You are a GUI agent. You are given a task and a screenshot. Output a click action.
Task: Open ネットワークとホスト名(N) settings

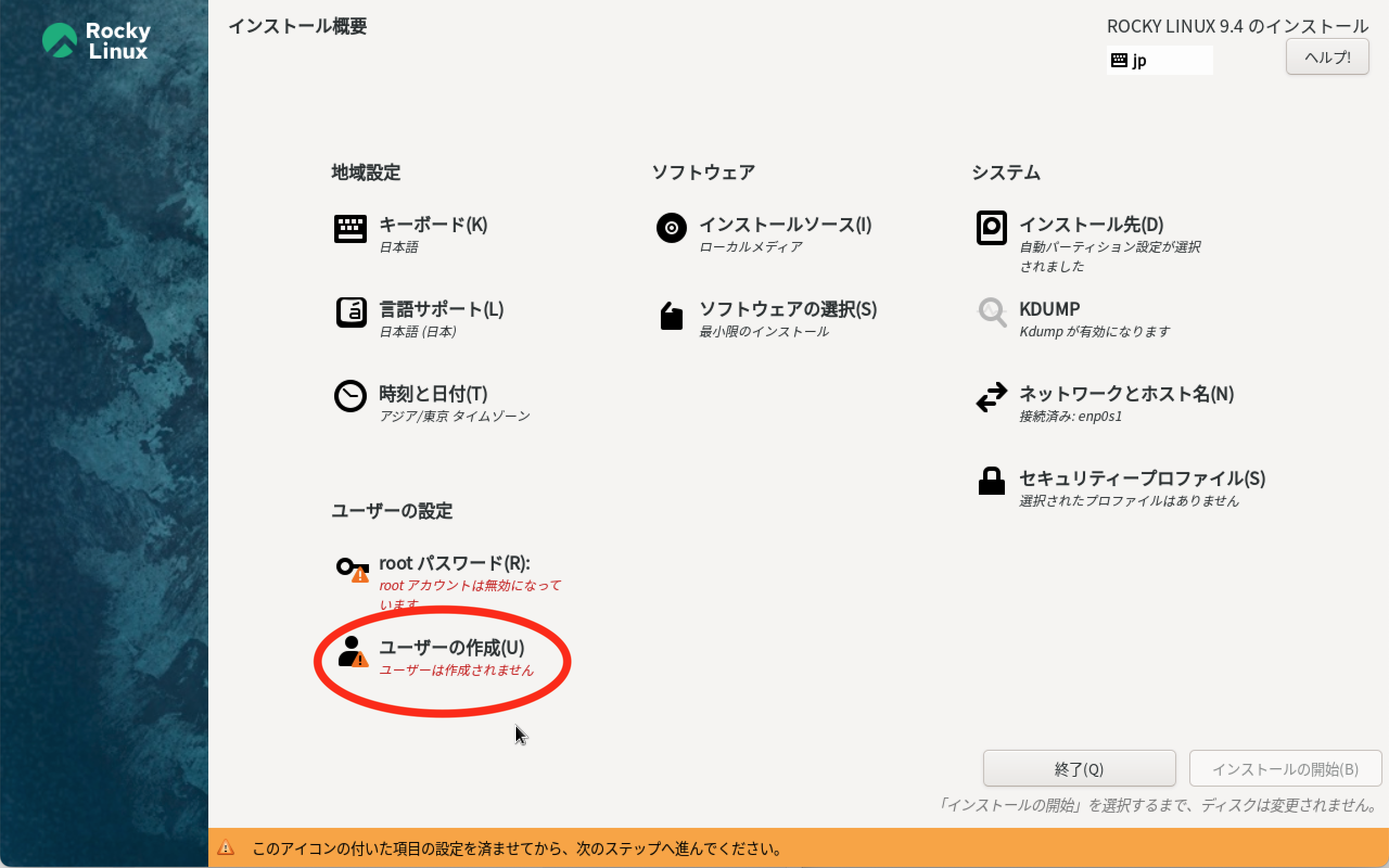[x=1126, y=394]
